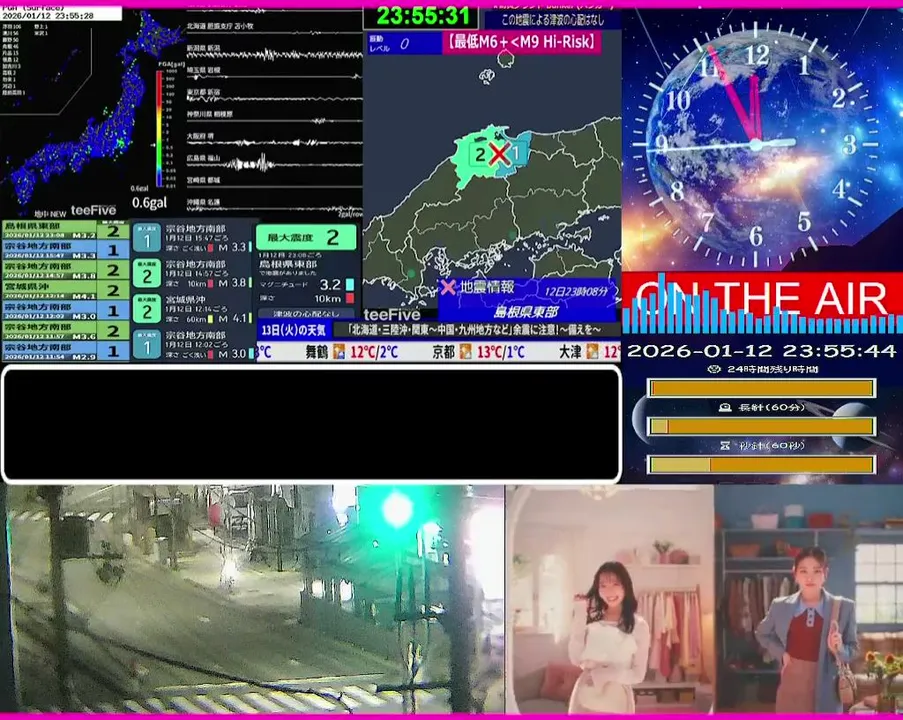
Task: Select intensity 2 badge for 14:57 宗谷地方南部 quake
Action: pyautogui.click(x=147, y=274)
